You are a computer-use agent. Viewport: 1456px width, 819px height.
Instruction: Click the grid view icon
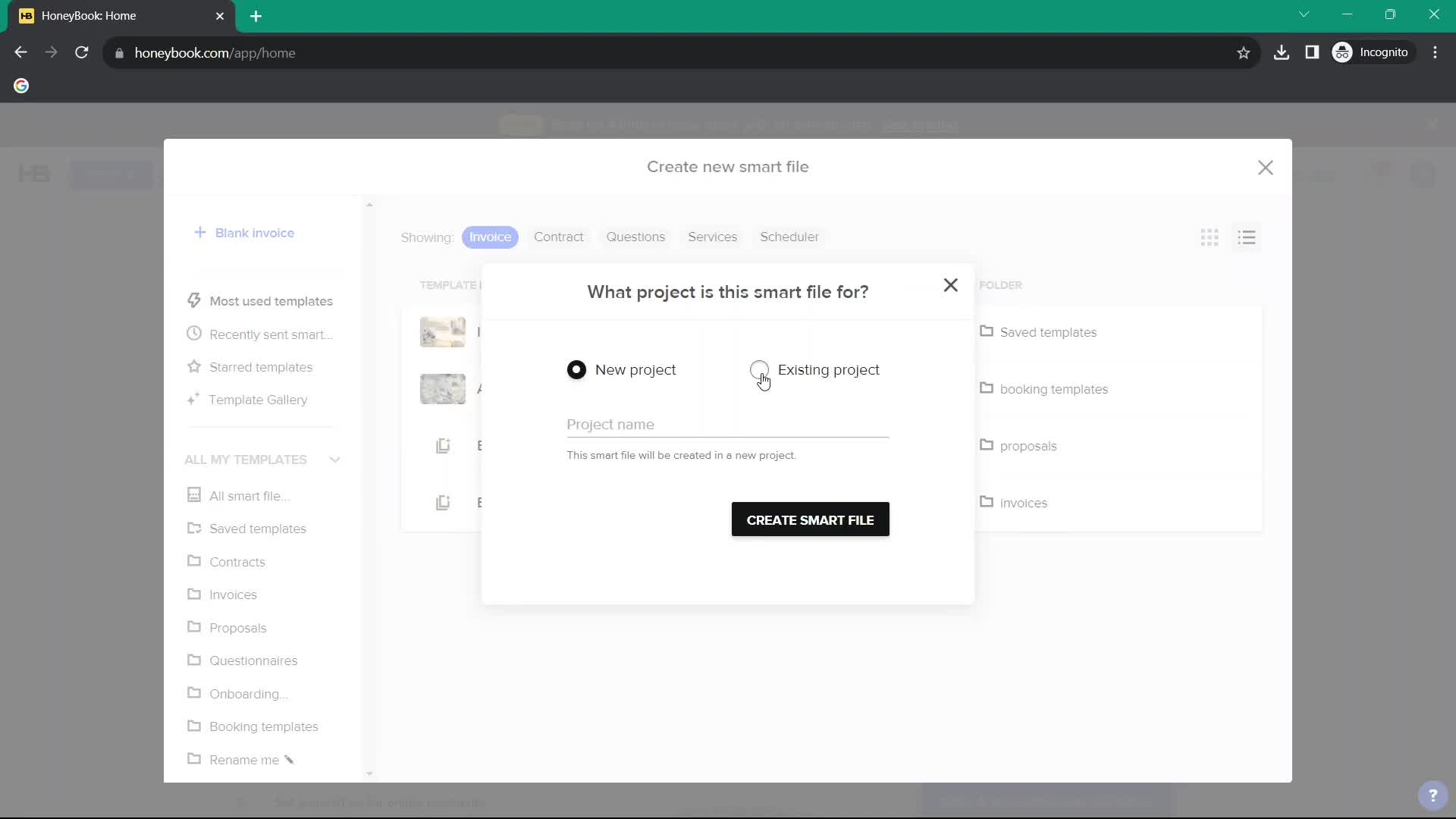click(x=1210, y=237)
